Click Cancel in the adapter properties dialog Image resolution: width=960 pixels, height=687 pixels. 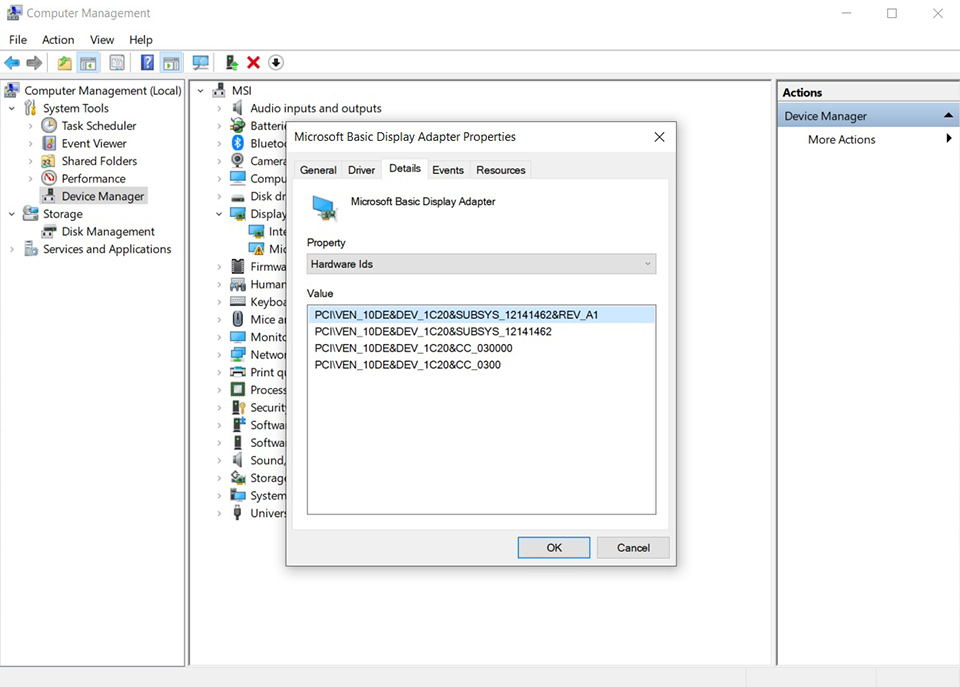point(633,547)
